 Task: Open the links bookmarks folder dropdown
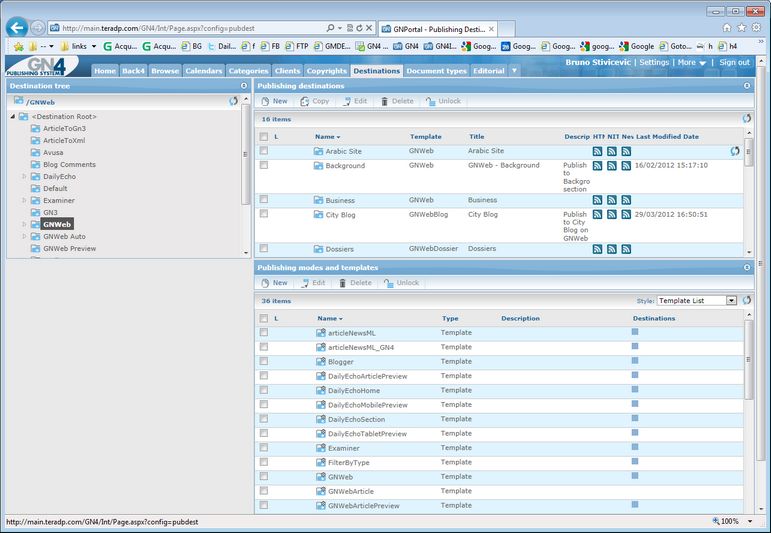(x=78, y=46)
